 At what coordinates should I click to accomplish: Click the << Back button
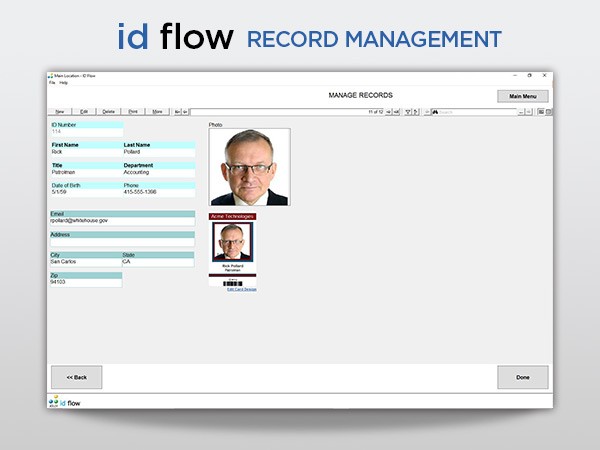[77, 377]
